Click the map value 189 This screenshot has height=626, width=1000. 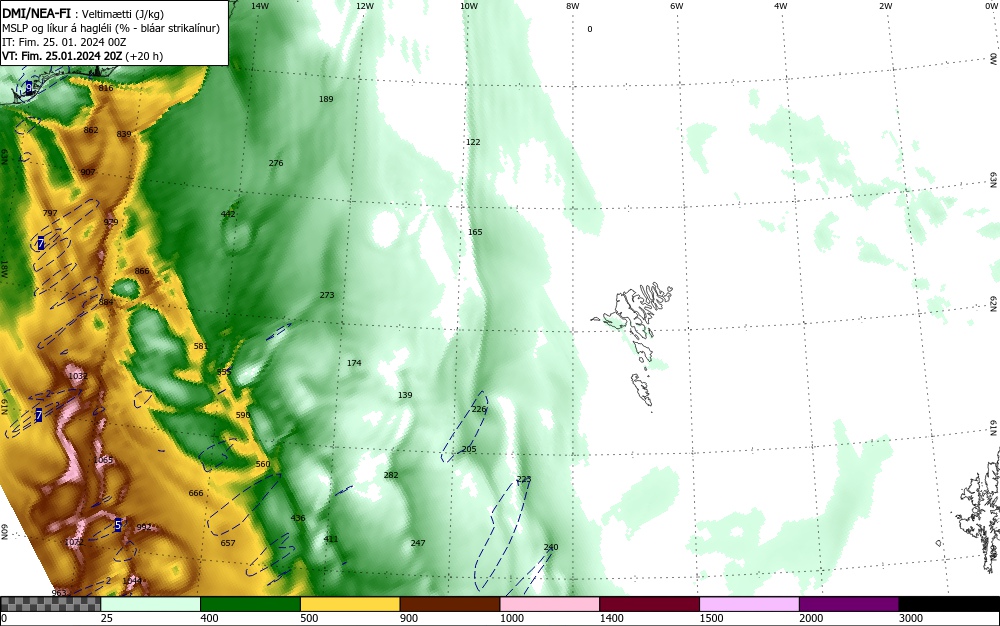click(326, 99)
